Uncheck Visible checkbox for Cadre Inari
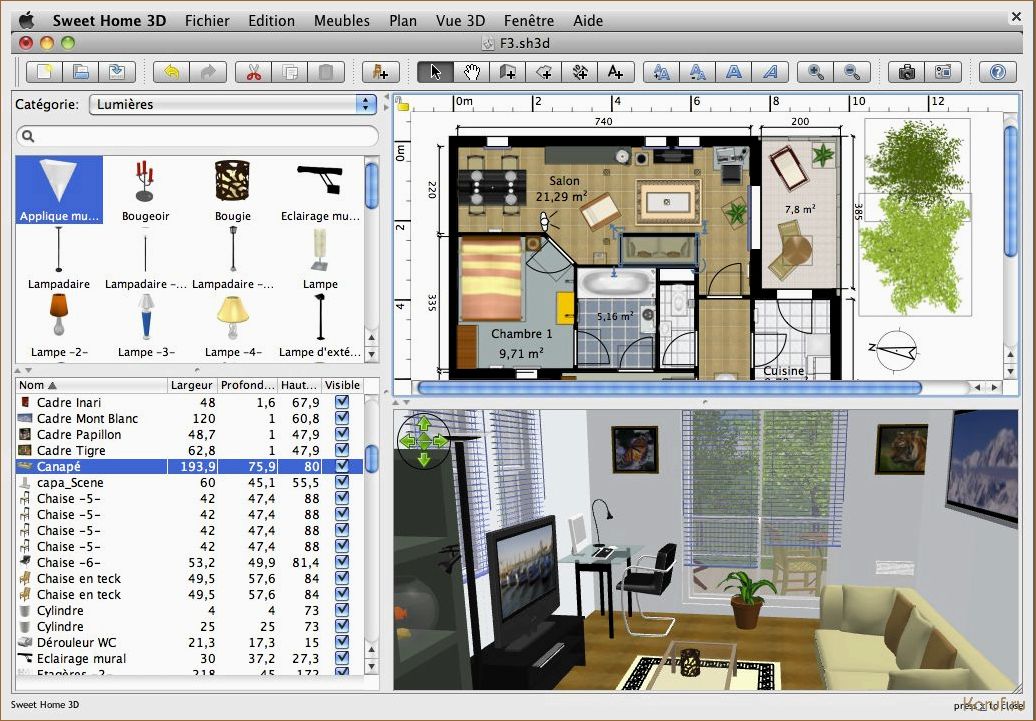Screen dimensions: 1036x721 tap(342, 402)
